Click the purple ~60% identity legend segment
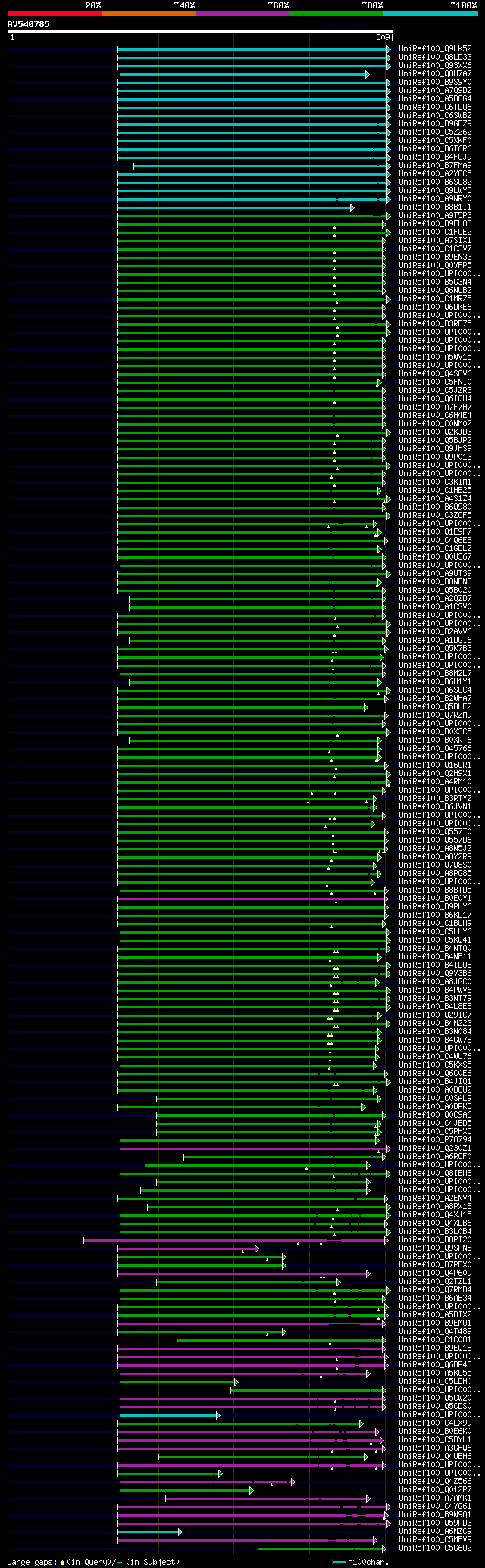 (x=242, y=14)
